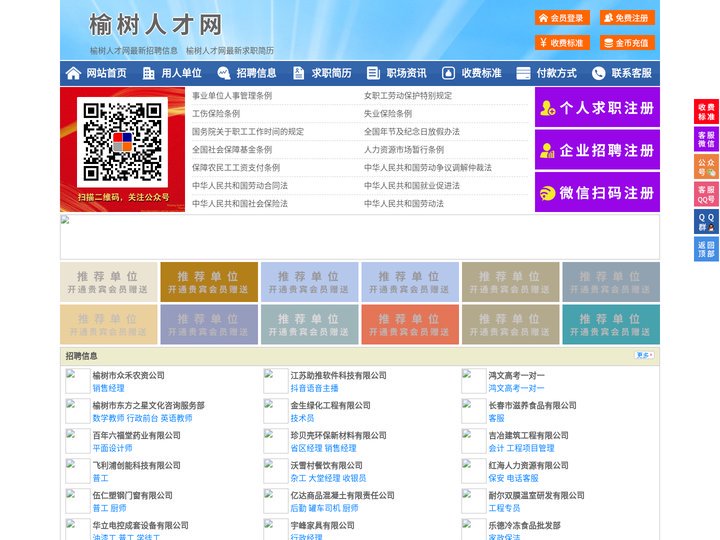This screenshot has height=540, width=720.
Task: Open 抖音语音主播 job link
Action: point(314,388)
